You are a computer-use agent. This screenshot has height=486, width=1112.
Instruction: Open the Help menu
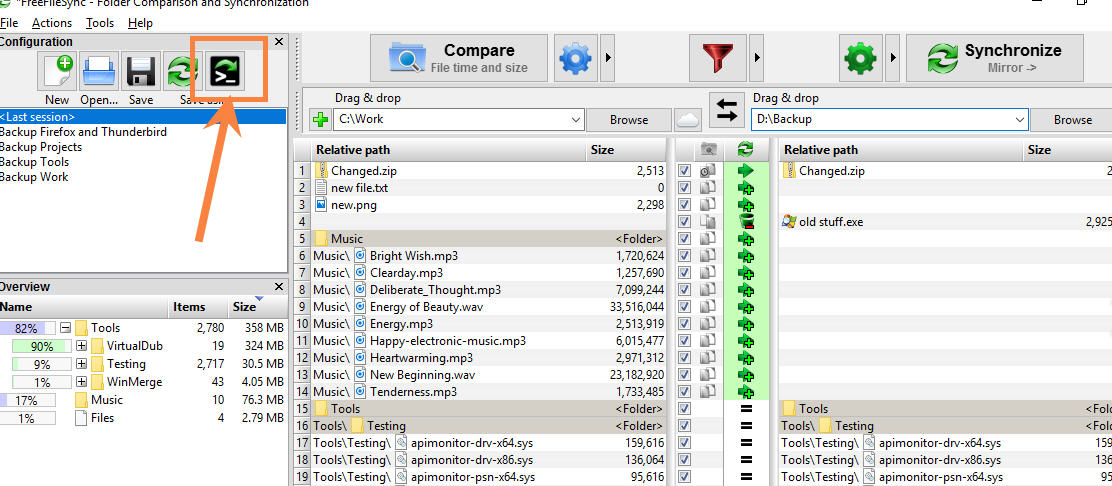click(x=140, y=23)
